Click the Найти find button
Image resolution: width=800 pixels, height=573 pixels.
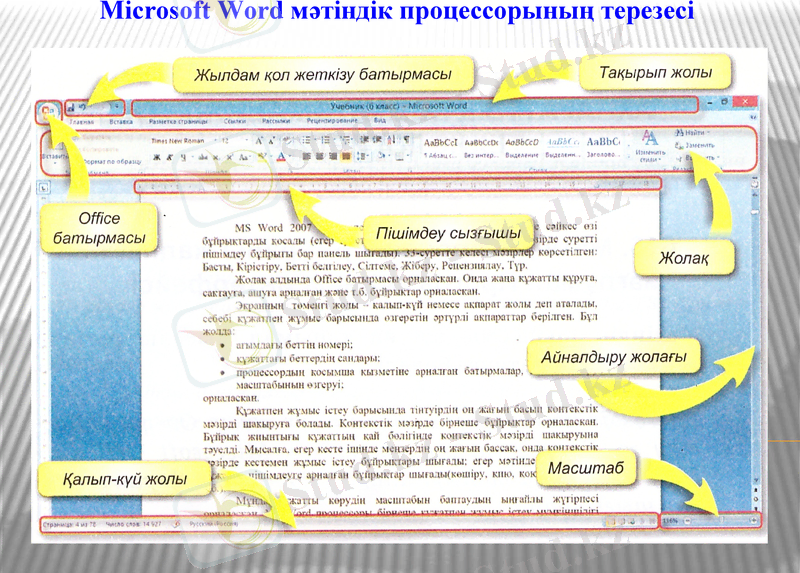(690, 133)
